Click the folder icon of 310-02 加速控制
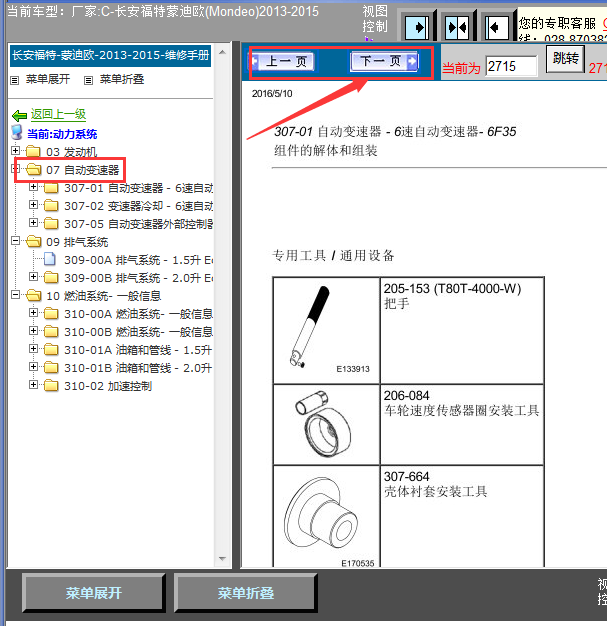This screenshot has width=607, height=626. click(x=51, y=385)
